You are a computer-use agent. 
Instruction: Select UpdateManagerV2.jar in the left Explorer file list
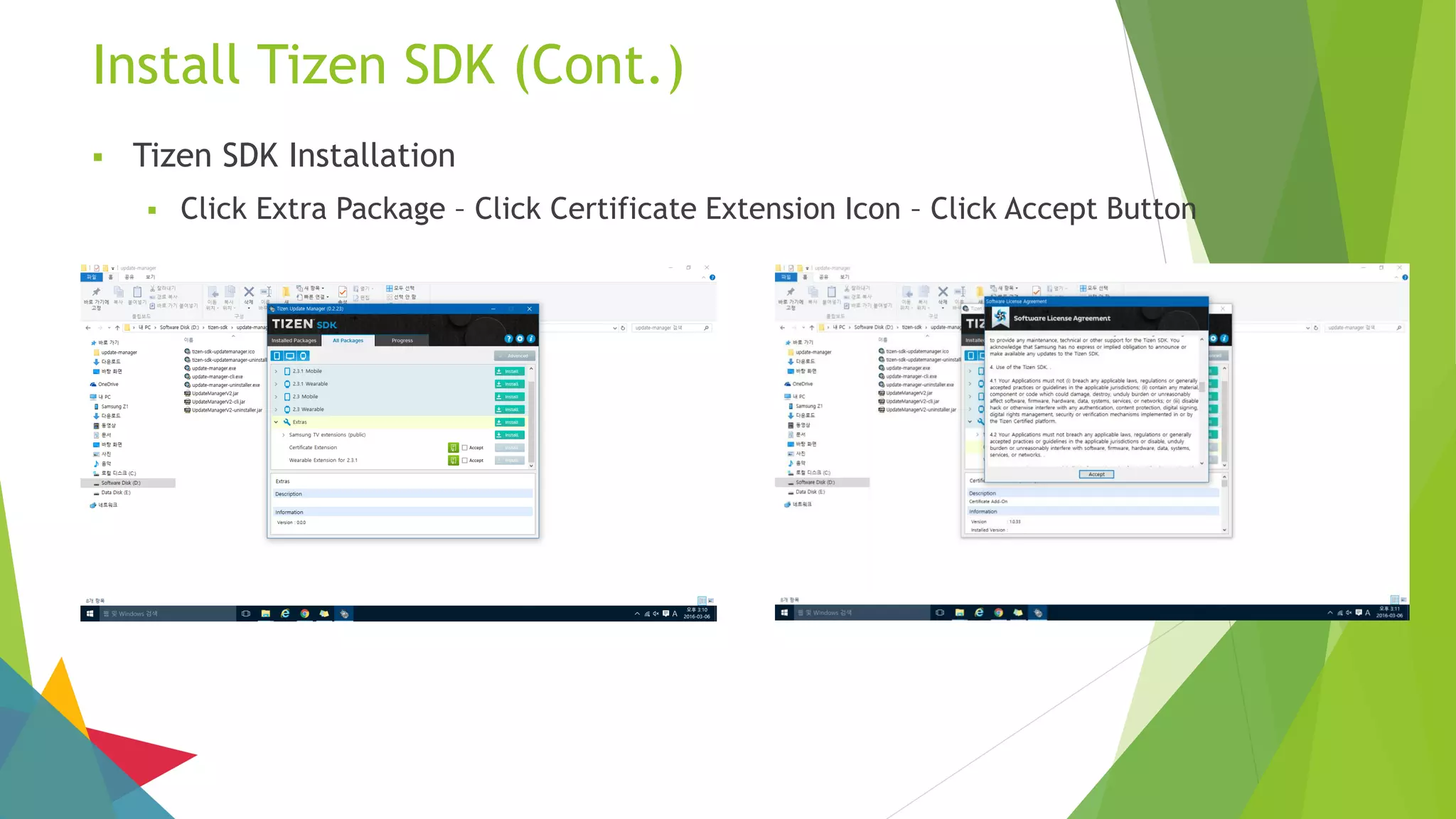pos(211,393)
